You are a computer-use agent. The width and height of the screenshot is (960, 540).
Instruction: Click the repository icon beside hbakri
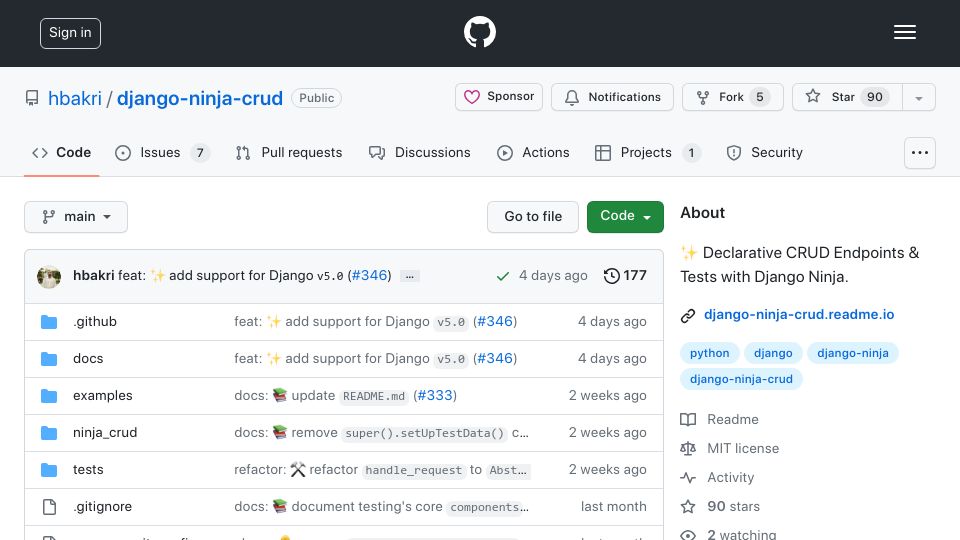(32, 98)
